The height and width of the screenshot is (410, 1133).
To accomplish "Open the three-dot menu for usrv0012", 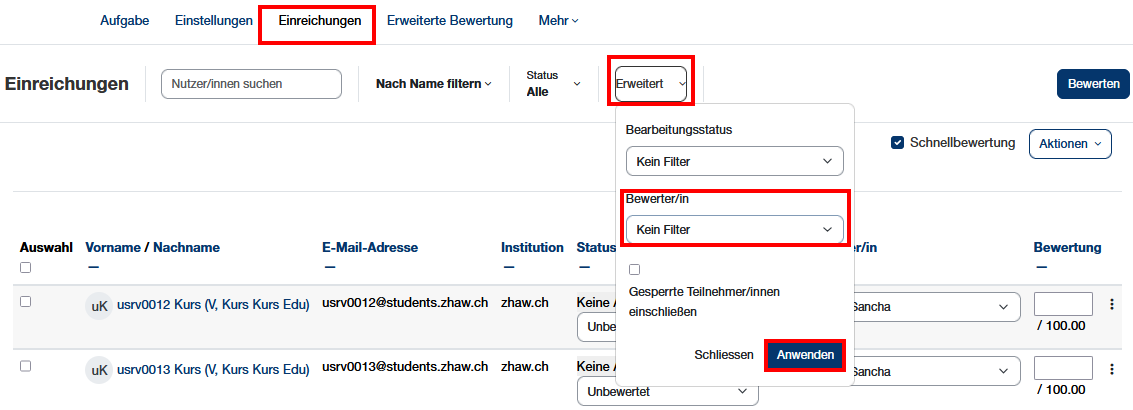I will (1112, 305).
